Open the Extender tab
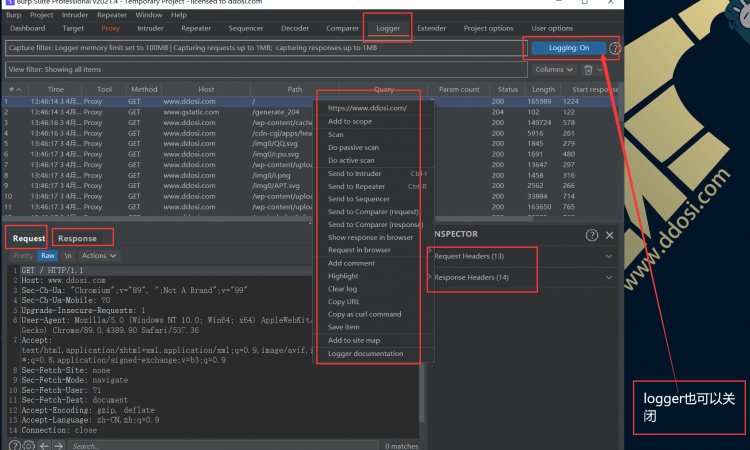750x450 pixels. (x=432, y=29)
